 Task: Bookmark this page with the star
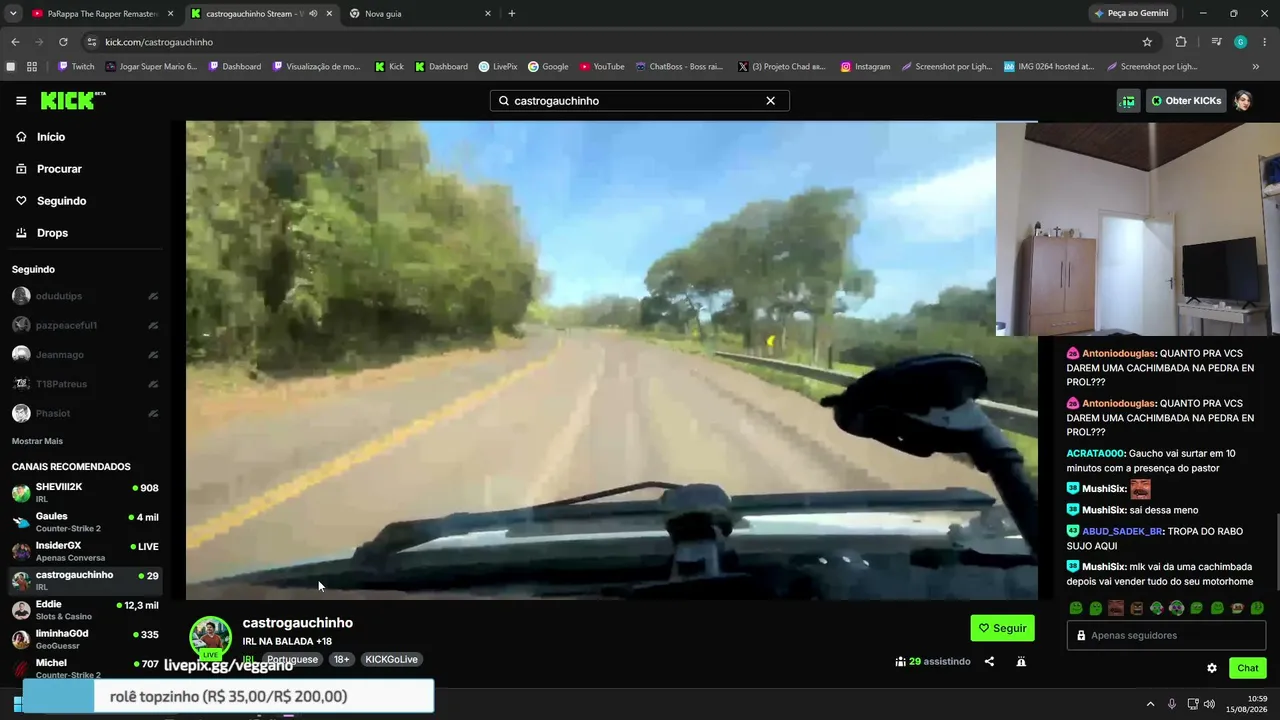pos(1147,42)
